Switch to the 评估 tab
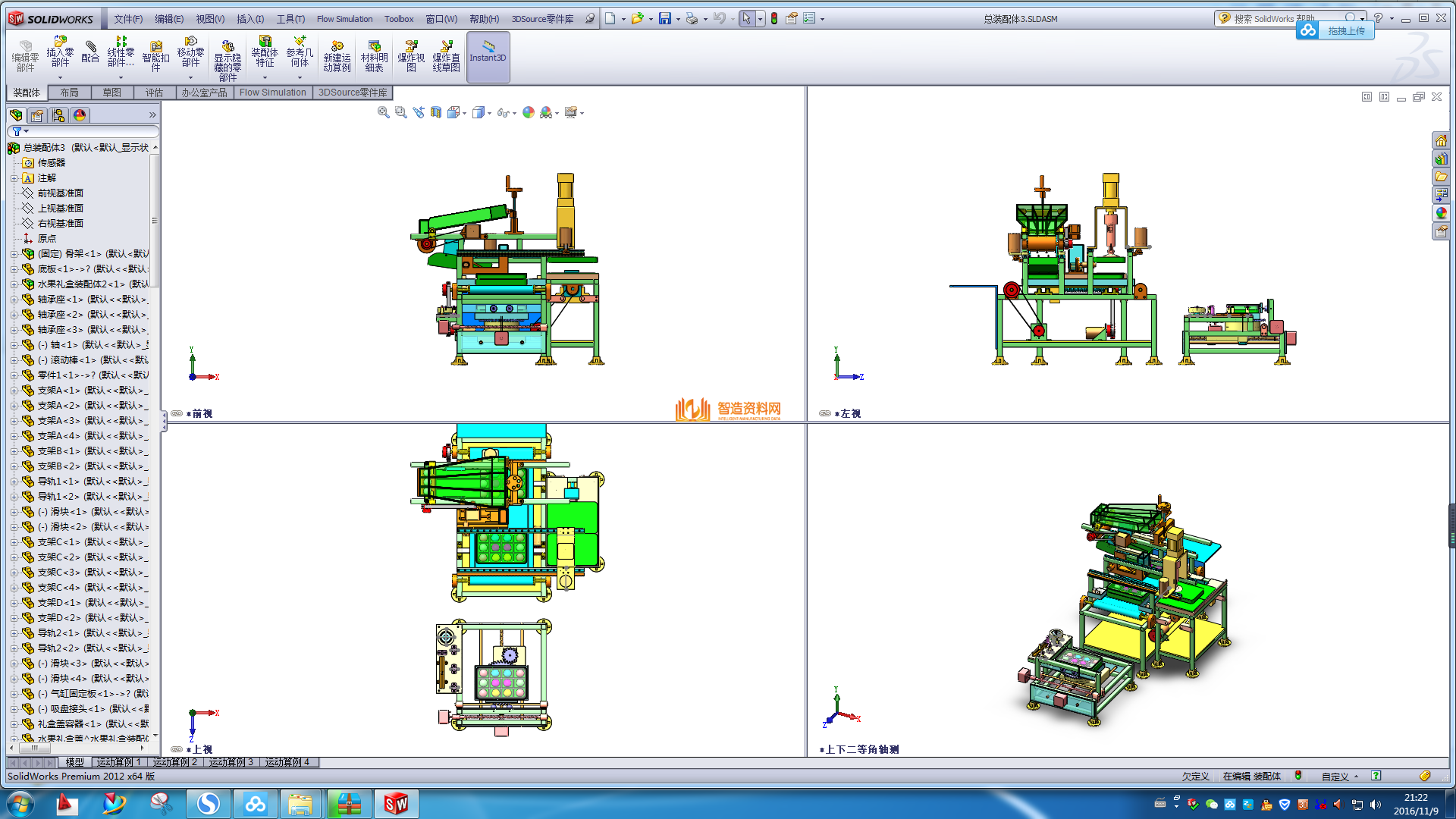 pos(154,93)
